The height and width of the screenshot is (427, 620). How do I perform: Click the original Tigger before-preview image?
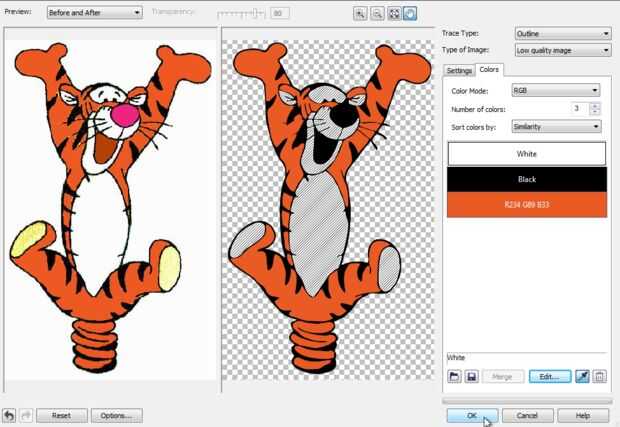click(x=111, y=208)
